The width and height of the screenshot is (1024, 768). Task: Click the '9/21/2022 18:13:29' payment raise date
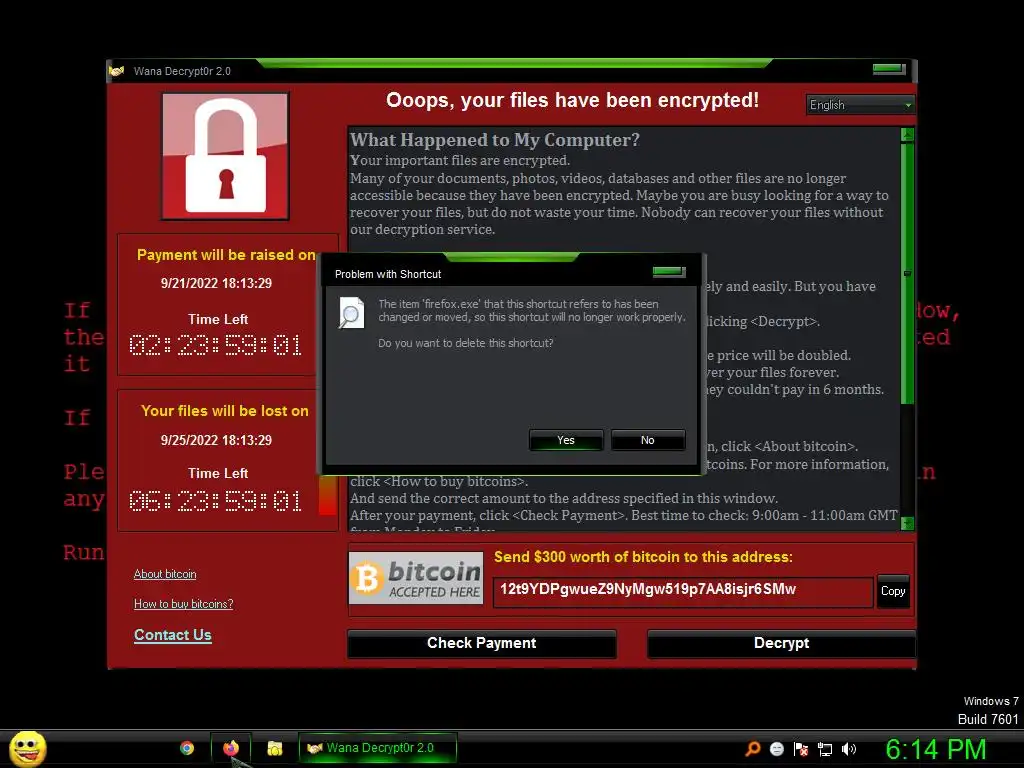pyautogui.click(x=216, y=283)
